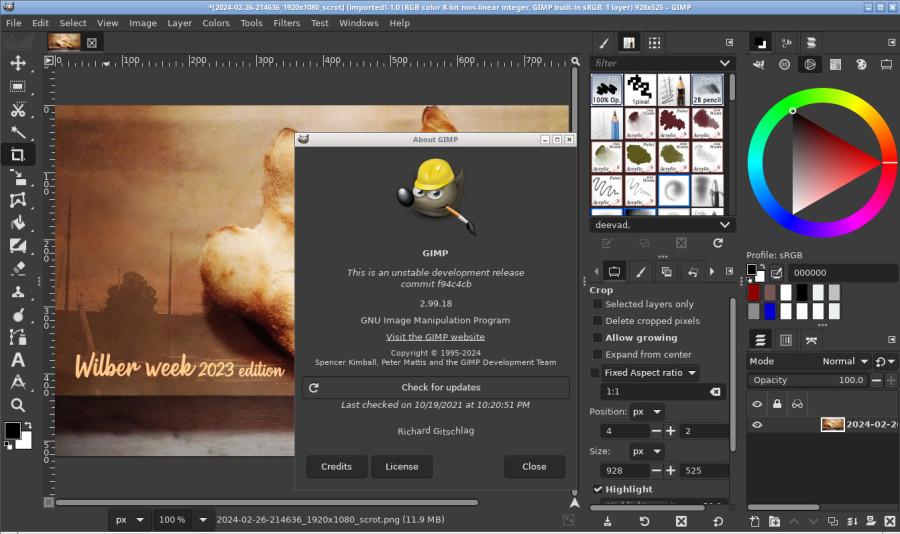
Task: Select the Eraser tool
Action: pyautogui.click(x=18, y=269)
